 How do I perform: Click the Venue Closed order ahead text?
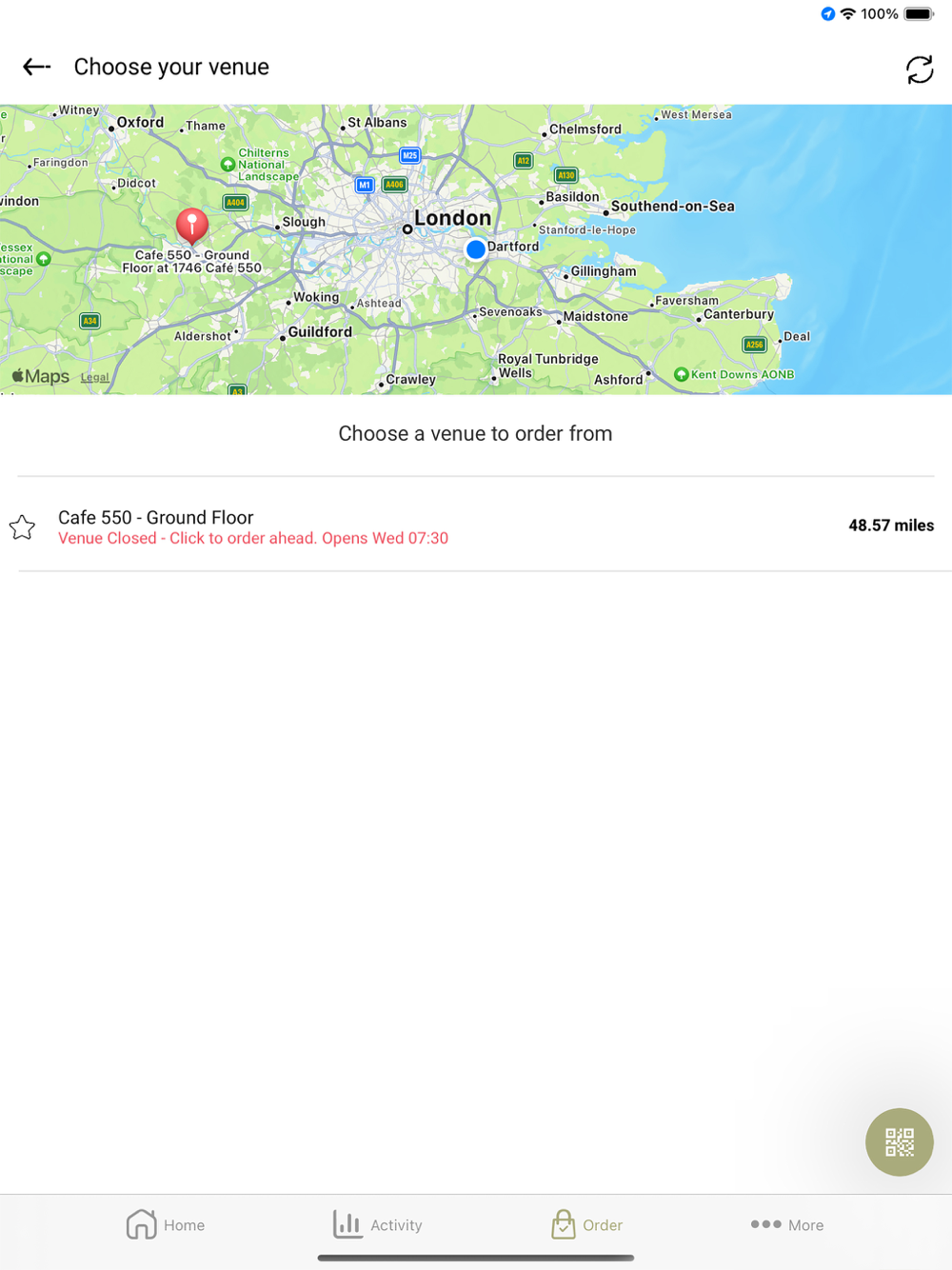tap(253, 538)
